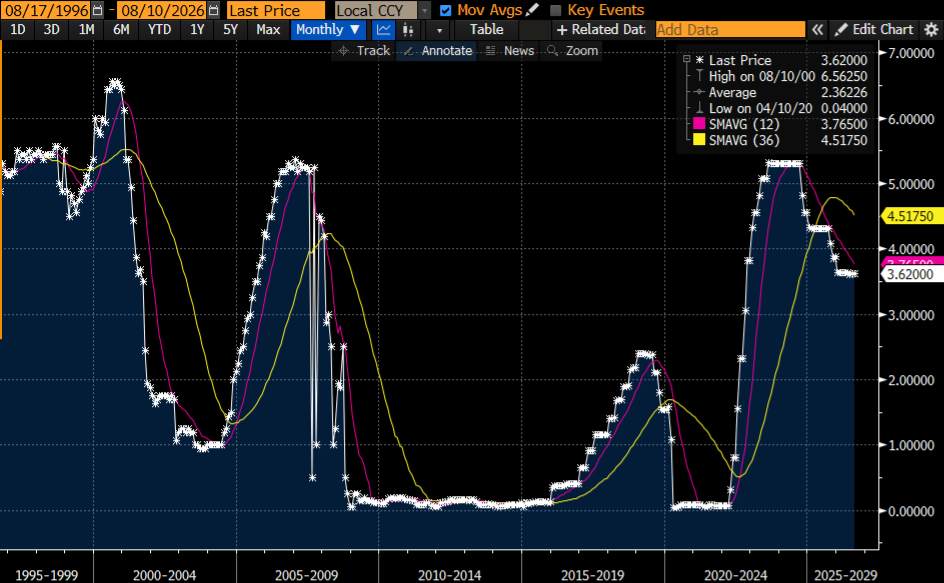Image resolution: width=944 pixels, height=583 pixels.
Task: Click the 2025-2029 x-axis label
Action: click(x=846, y=575)
